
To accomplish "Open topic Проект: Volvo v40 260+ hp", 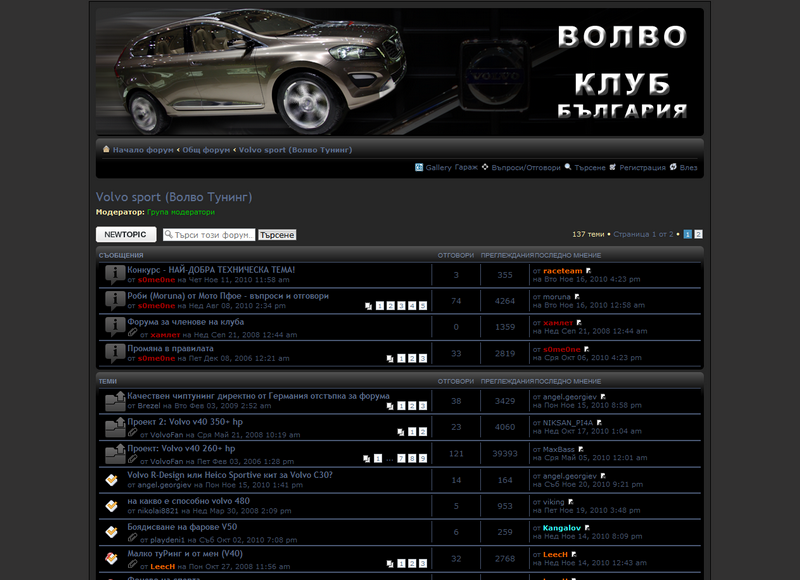I will 181,448.
